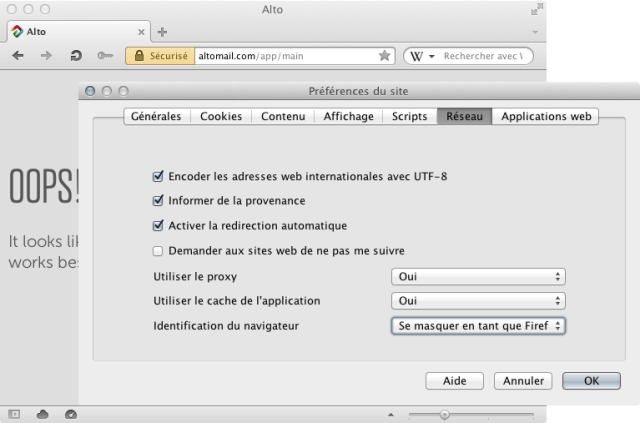Toggle fullscreen with the corner arrows icon
640x423 pixels.
537,9
